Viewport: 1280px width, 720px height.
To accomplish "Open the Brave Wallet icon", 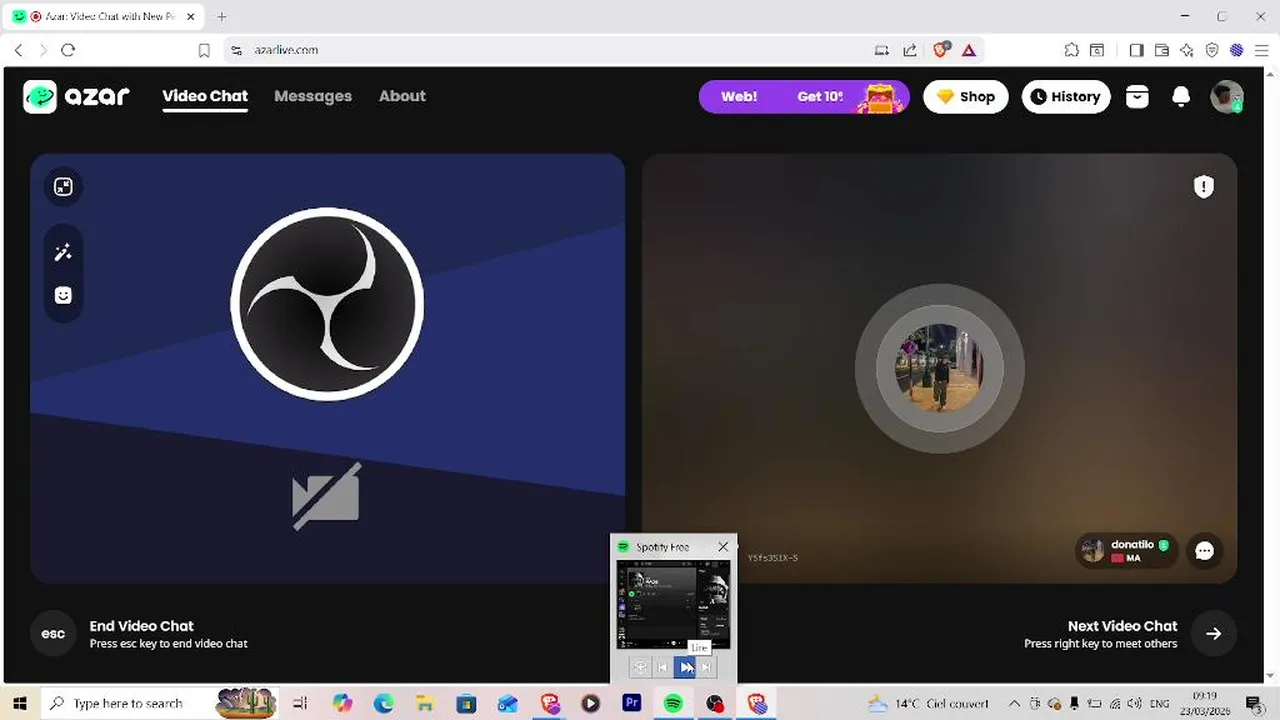I will [x=1161, y=50].
